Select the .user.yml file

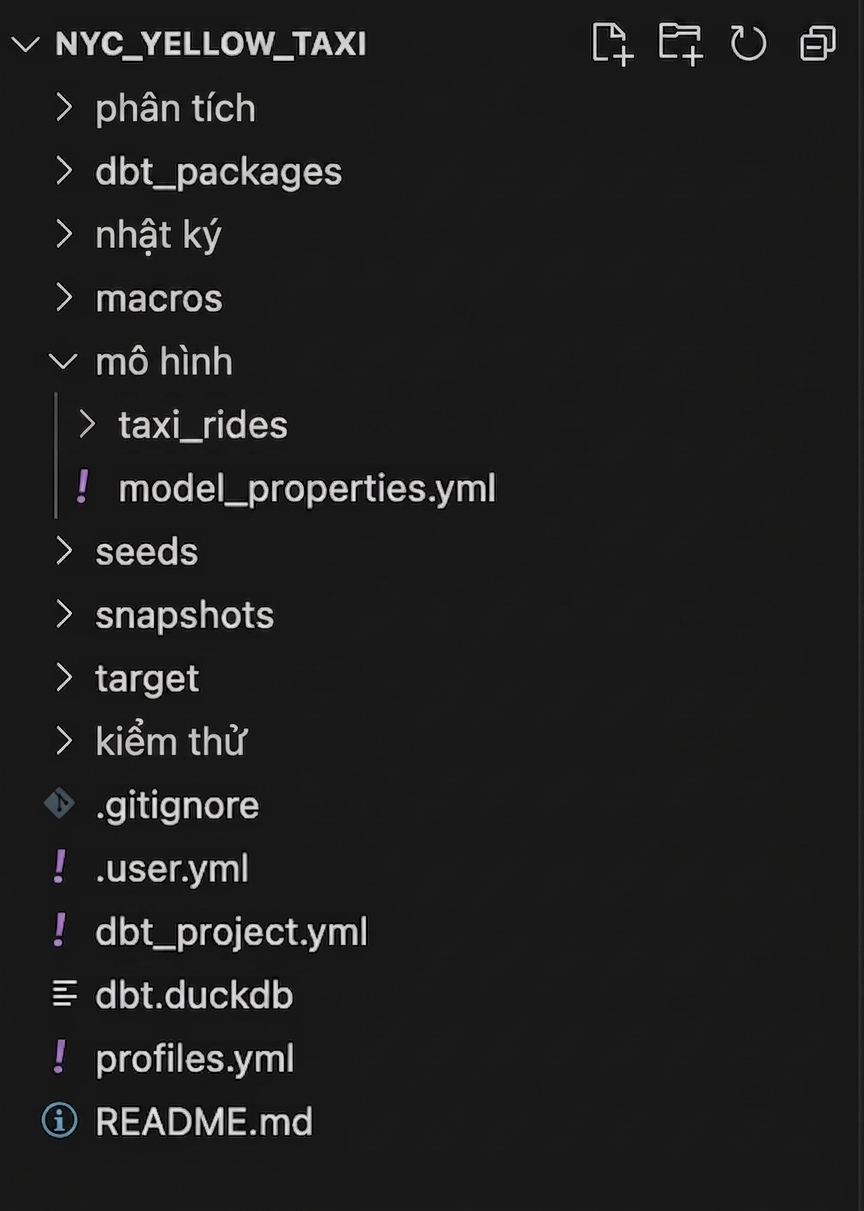[x=172, y=868]
